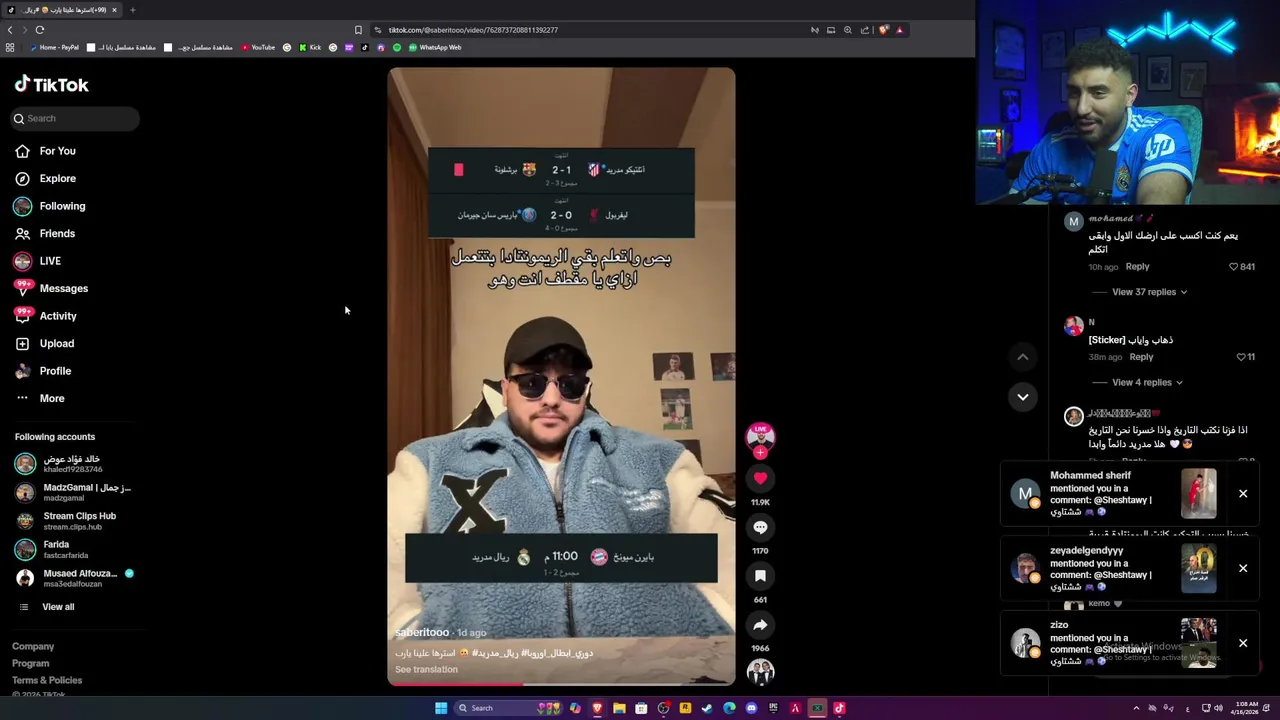Open Discord from the taskbar
Viewport: 1280px width, 720px height.
click(x=751, y=708)
